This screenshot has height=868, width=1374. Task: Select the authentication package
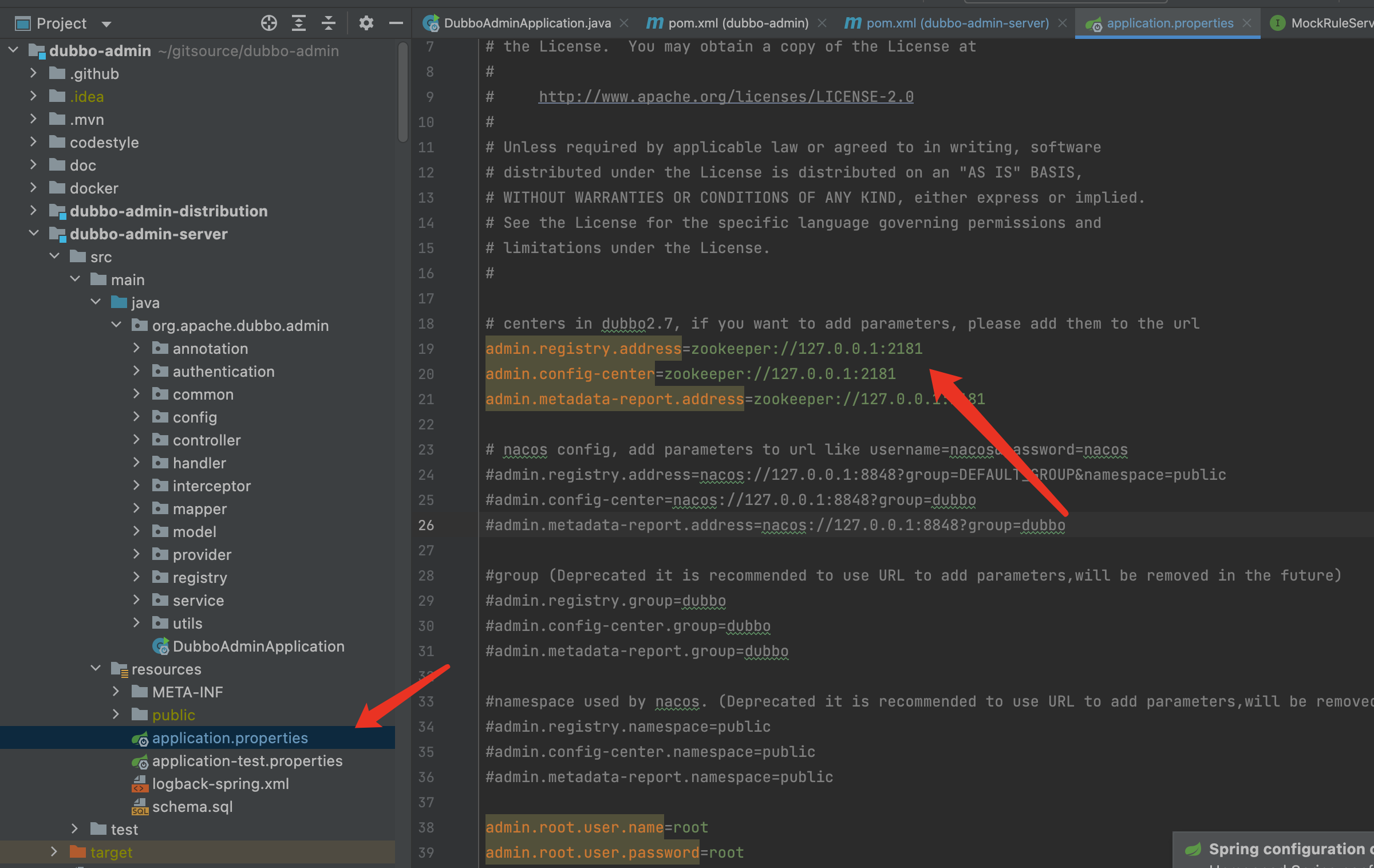(x=223, y=371)
